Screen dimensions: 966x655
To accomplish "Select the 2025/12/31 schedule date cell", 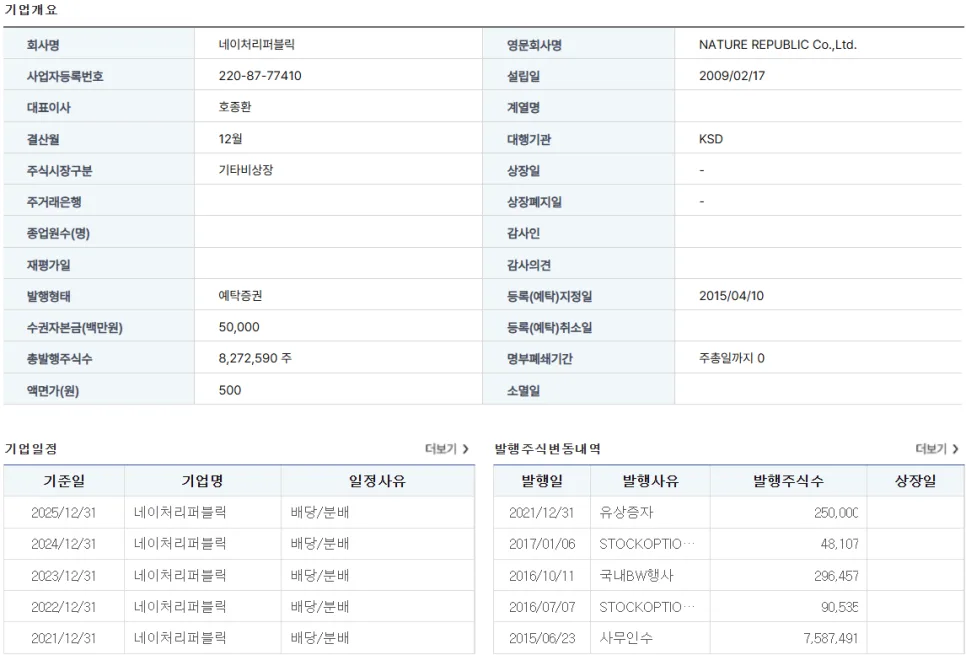I will coord(64,513).
